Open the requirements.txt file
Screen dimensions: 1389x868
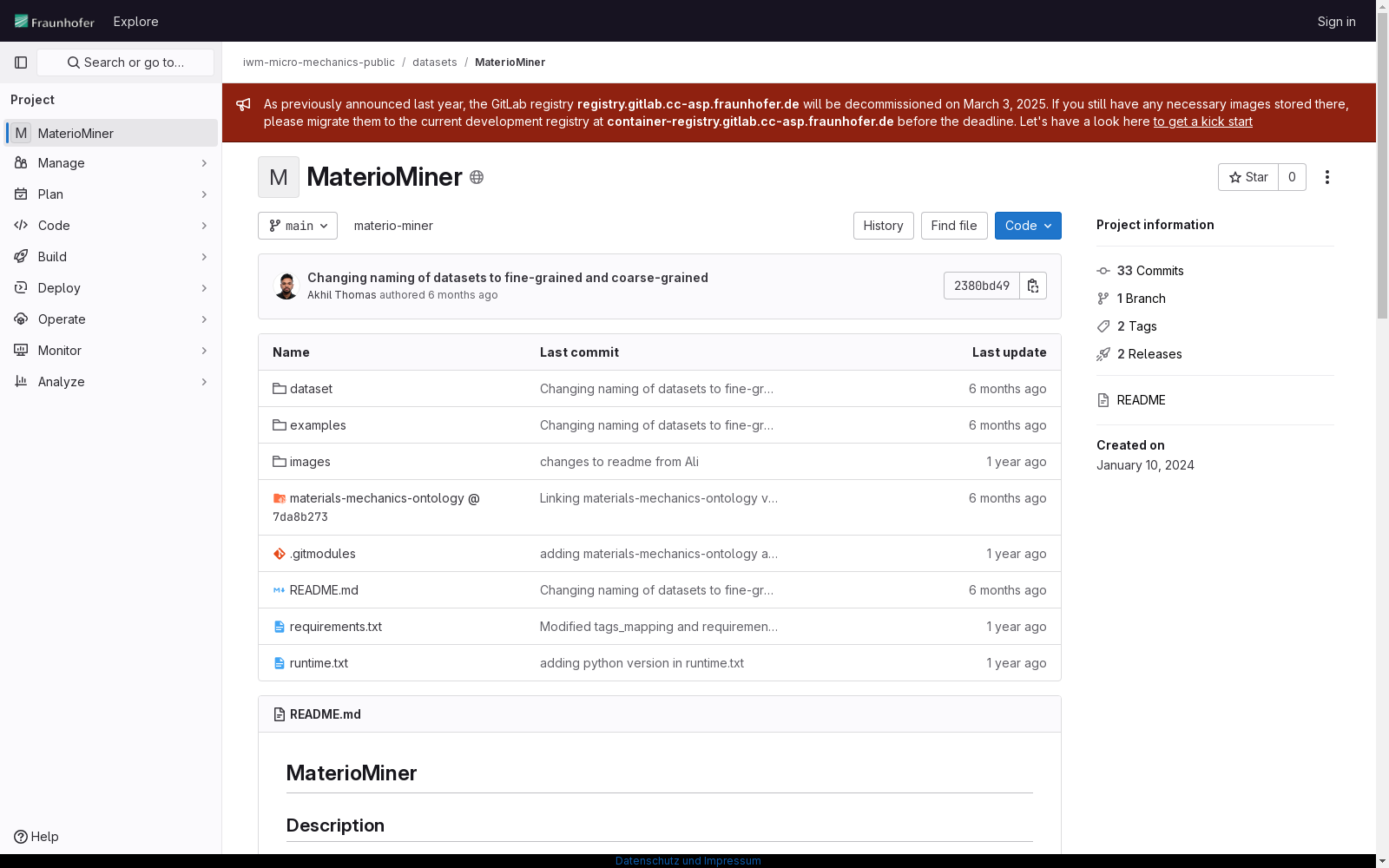pos(336,627)
